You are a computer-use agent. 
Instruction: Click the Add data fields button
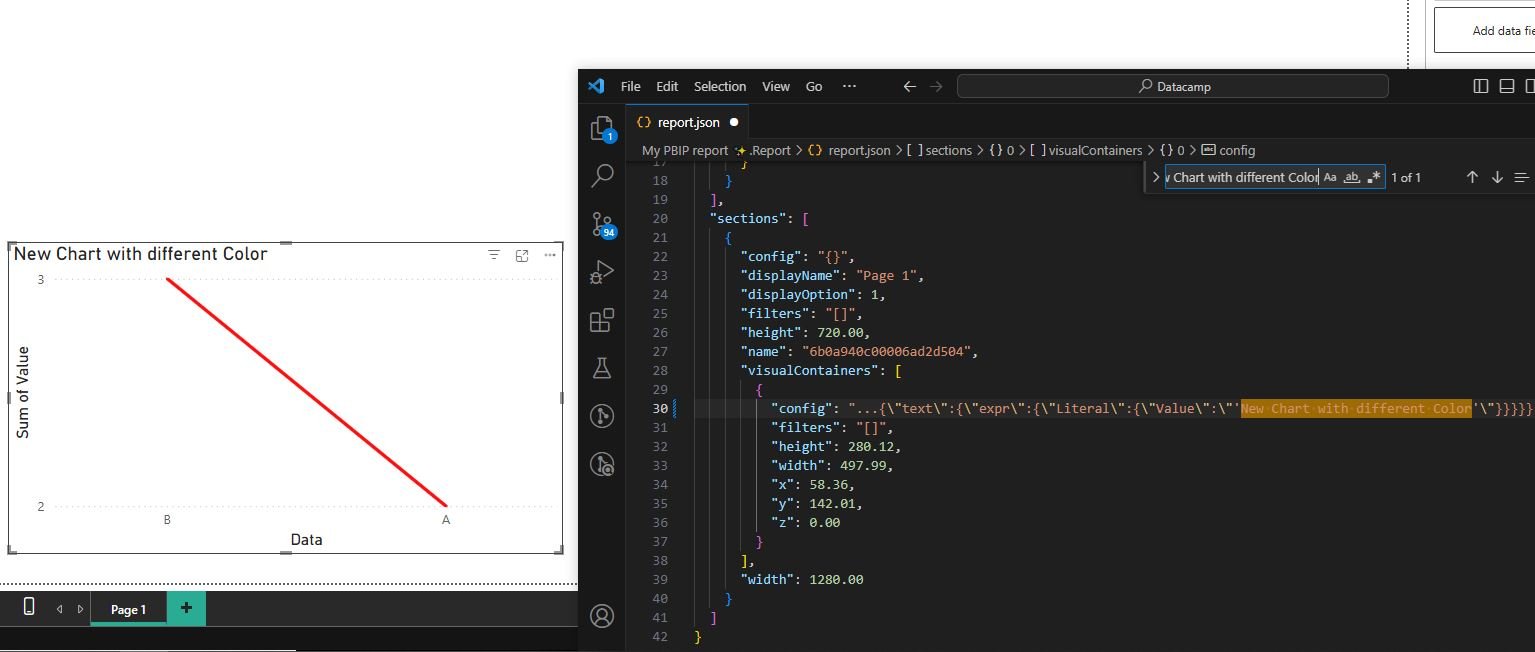(x=1484, y=30)
